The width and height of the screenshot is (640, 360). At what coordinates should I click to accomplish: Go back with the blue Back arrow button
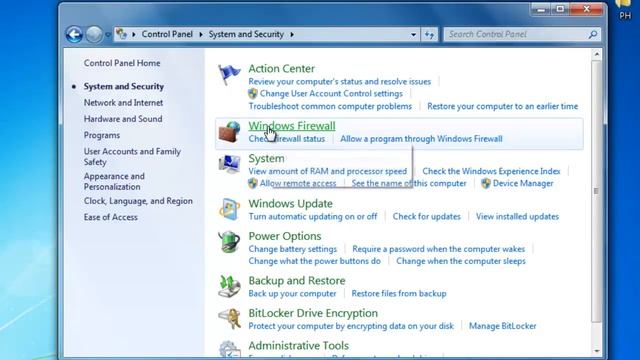tap(74, 35)
